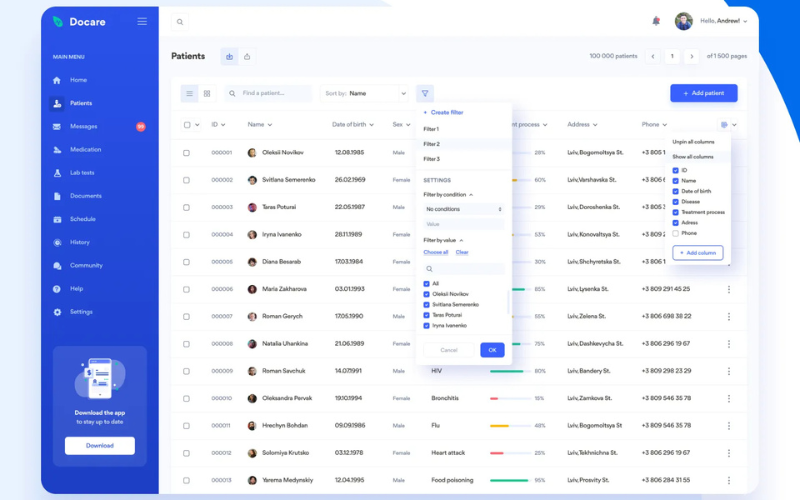This screenshot has width=800, height=500.
Task: Click the Find a patient search field
Action: pyautogui.click(x=274, y=93)
